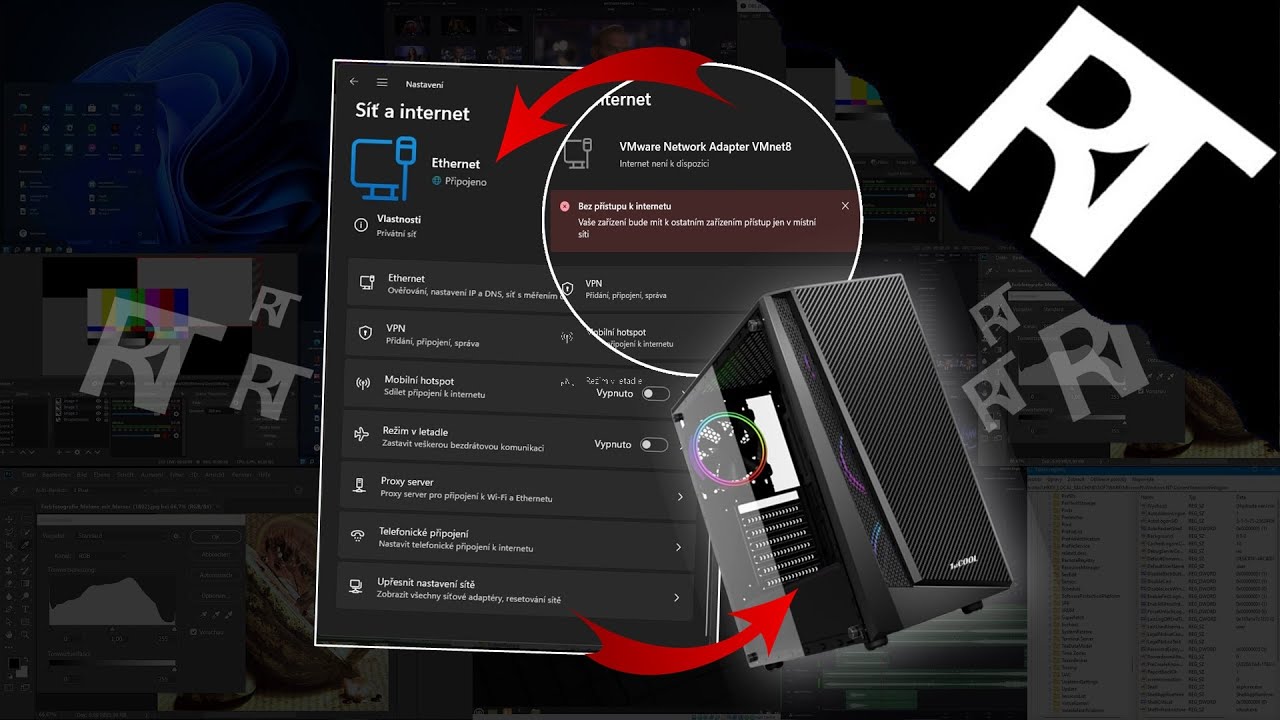Click the Nastavení window title
1280x720 pixels.
424,85
